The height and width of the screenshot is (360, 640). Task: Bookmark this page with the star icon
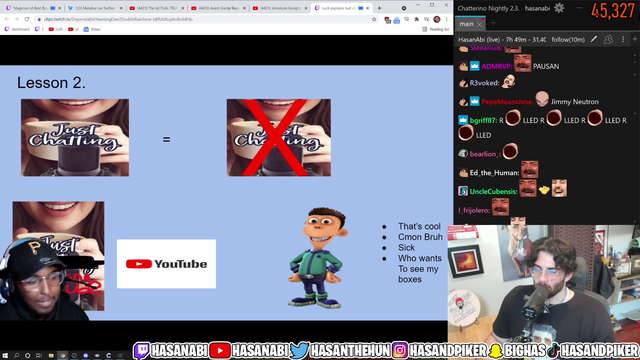coord(374,19)
